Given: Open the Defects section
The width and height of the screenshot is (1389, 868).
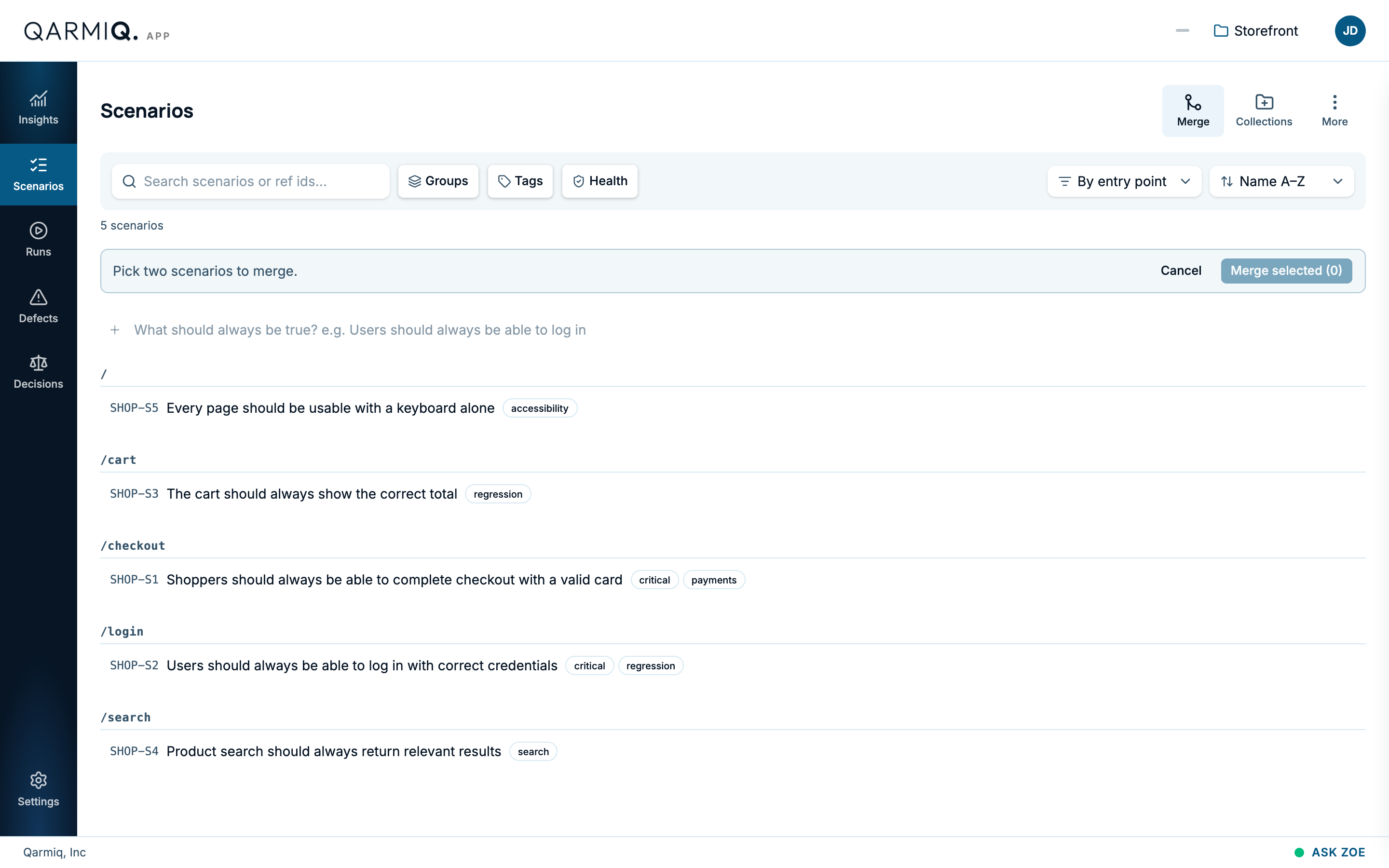Looking at the screenshot, I should [x=39, y=306].
